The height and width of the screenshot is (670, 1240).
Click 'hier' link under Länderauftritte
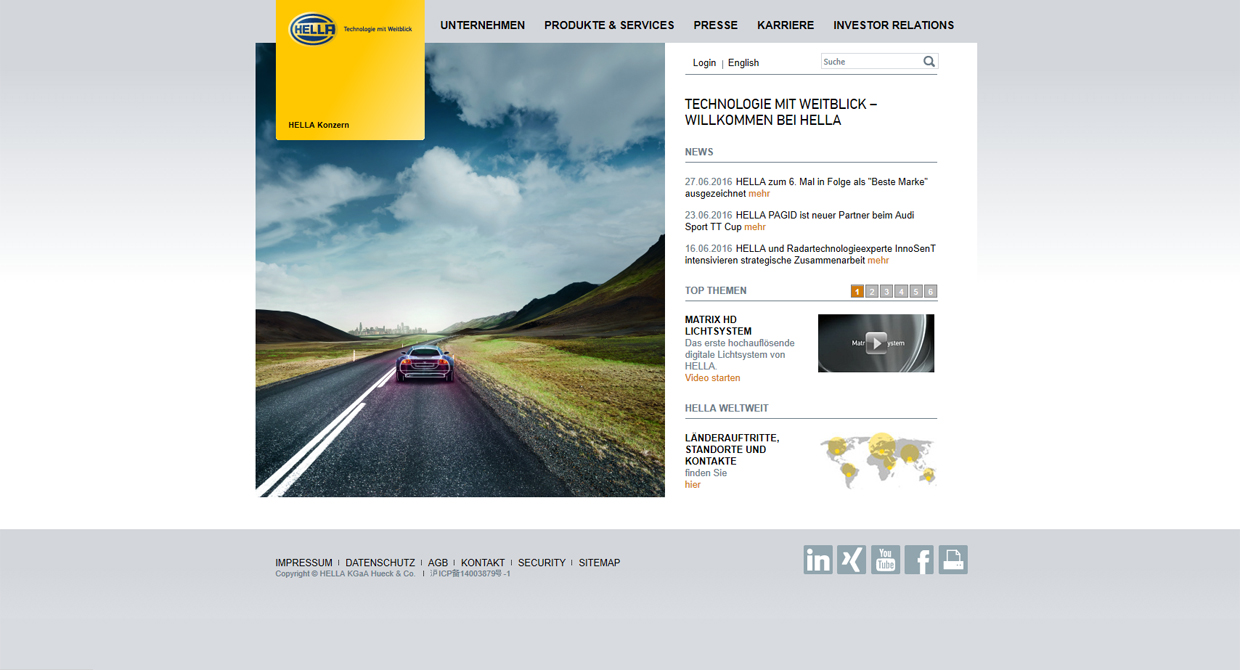[x=693, y=485]
